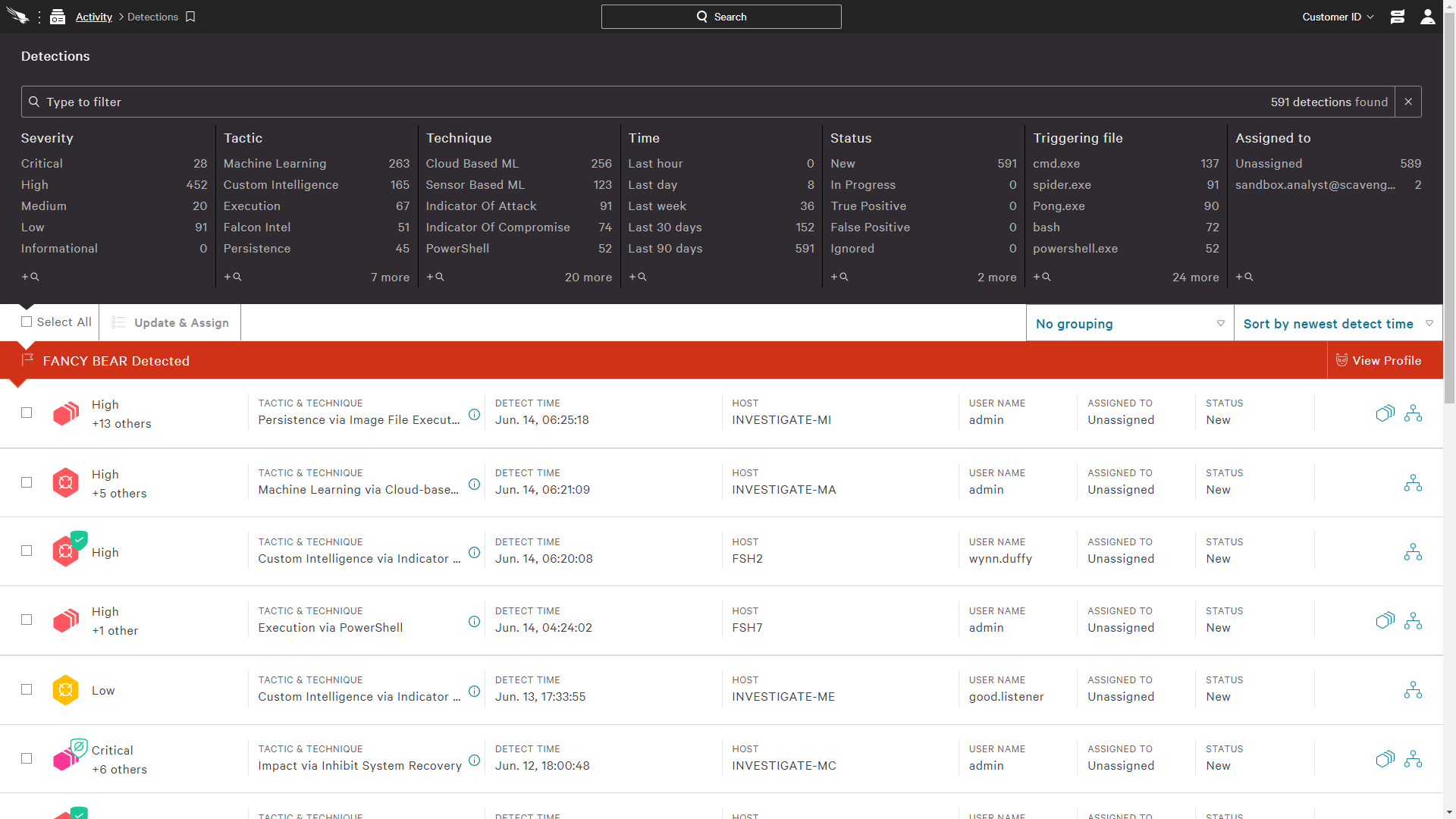Filter by spider.exe triggering file
This screenshot has height=819, width=1456.
pos(1125,185)
